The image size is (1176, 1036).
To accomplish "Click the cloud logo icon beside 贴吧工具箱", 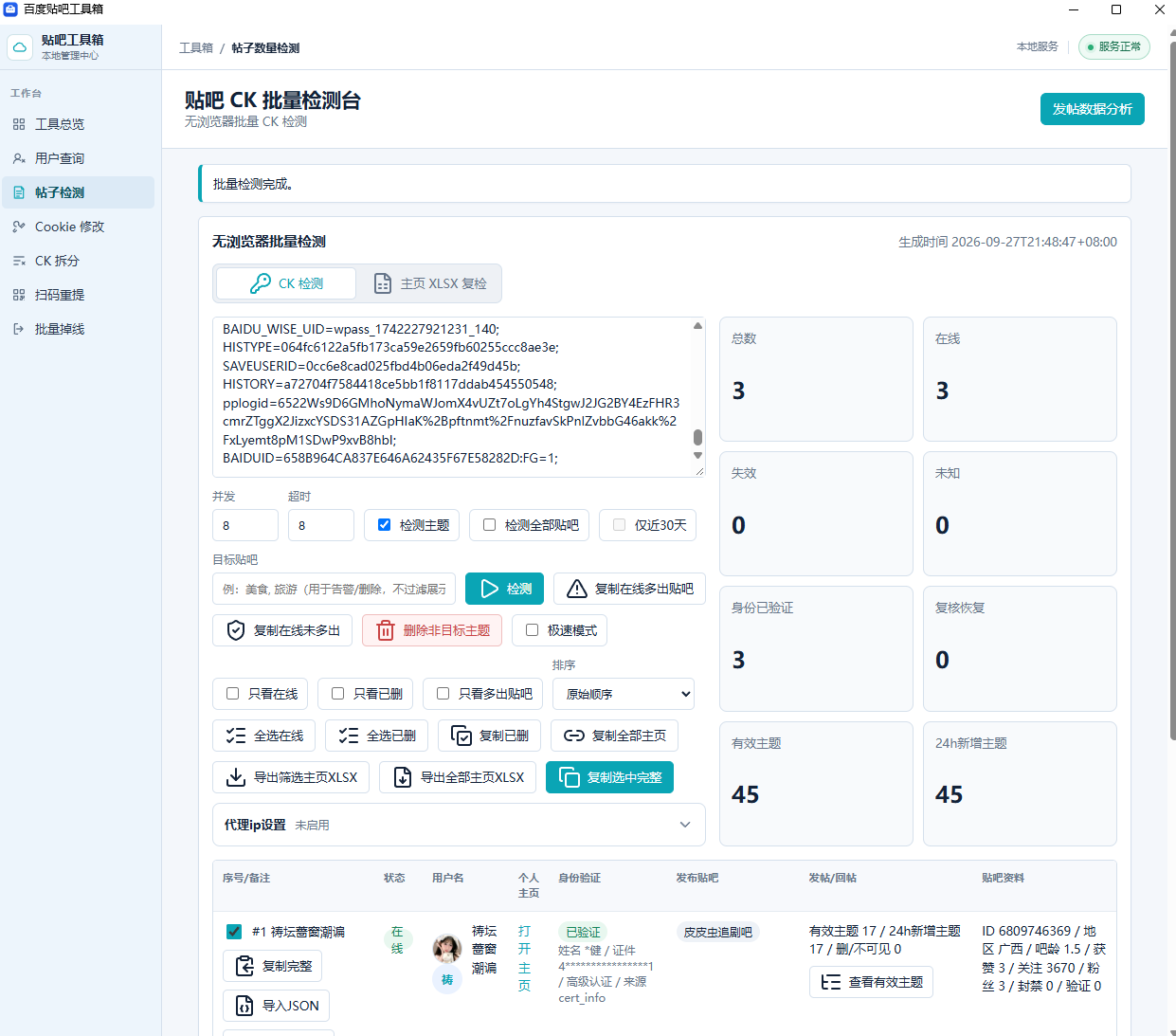I will click(20, 46).
